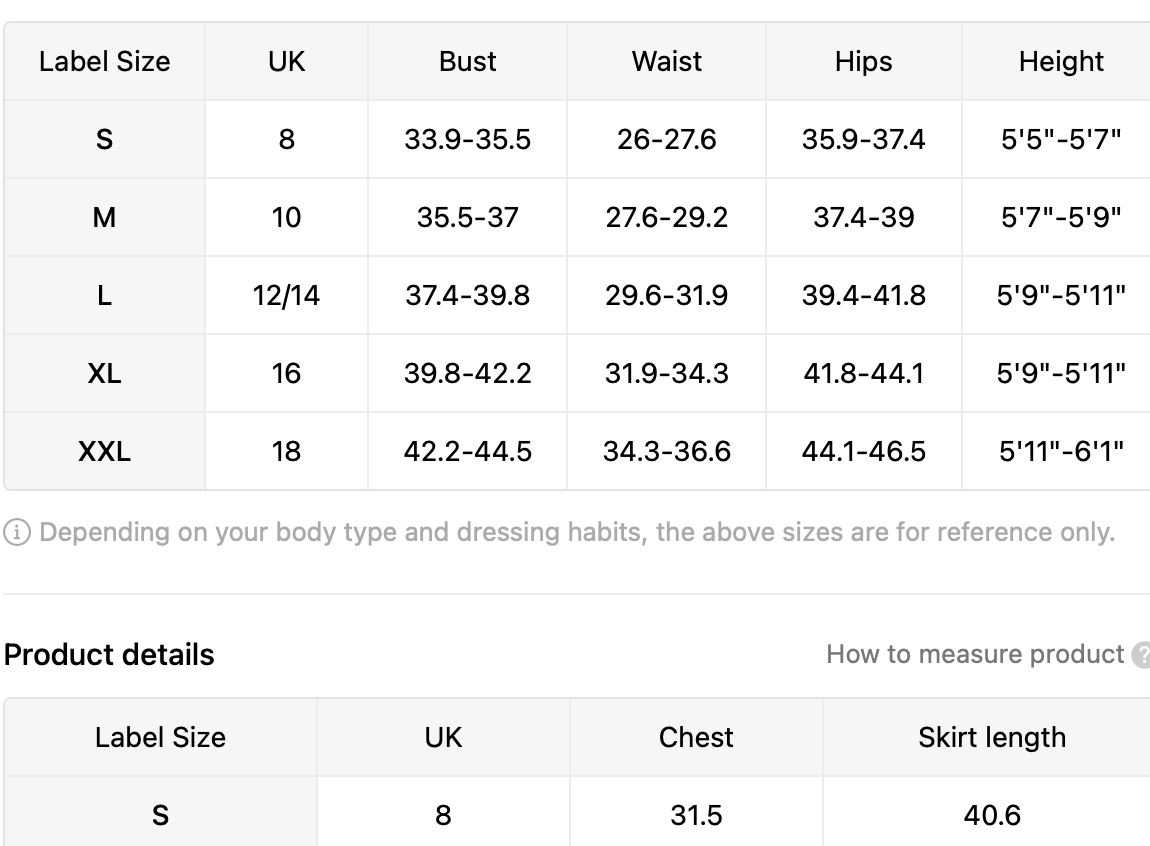
Task: Click the 40.6 skirt length value
Action: [992, 815]
